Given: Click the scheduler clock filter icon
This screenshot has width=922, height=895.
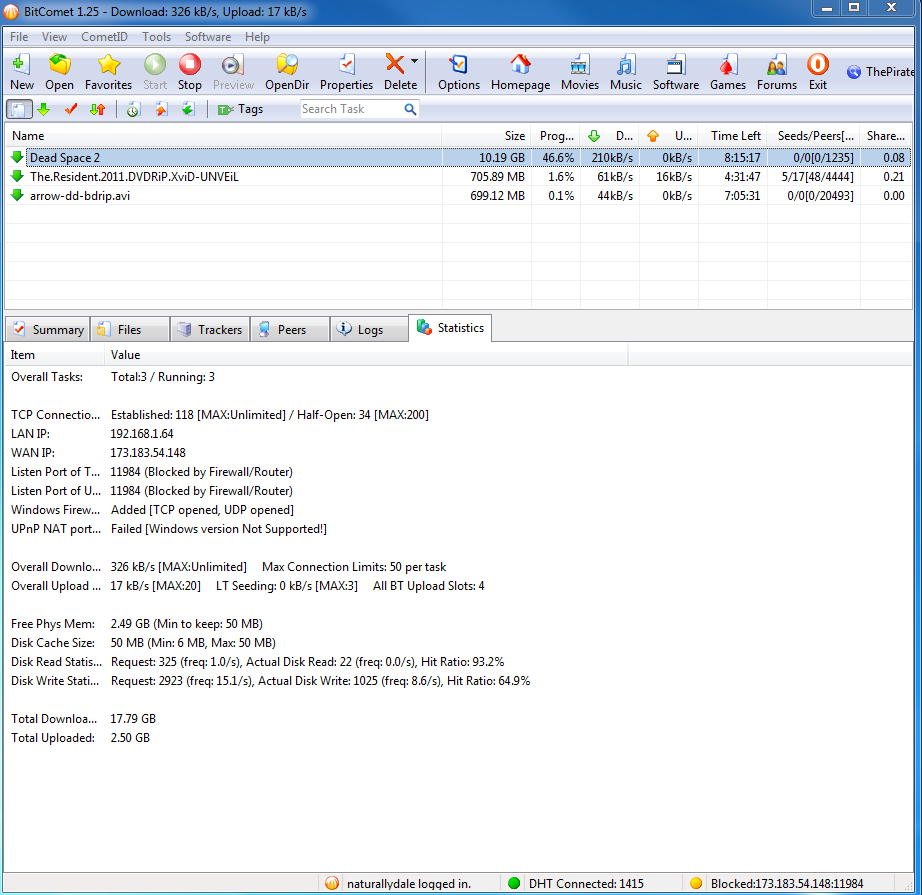Looking at the screenshot, I should (x=133, y=109).
